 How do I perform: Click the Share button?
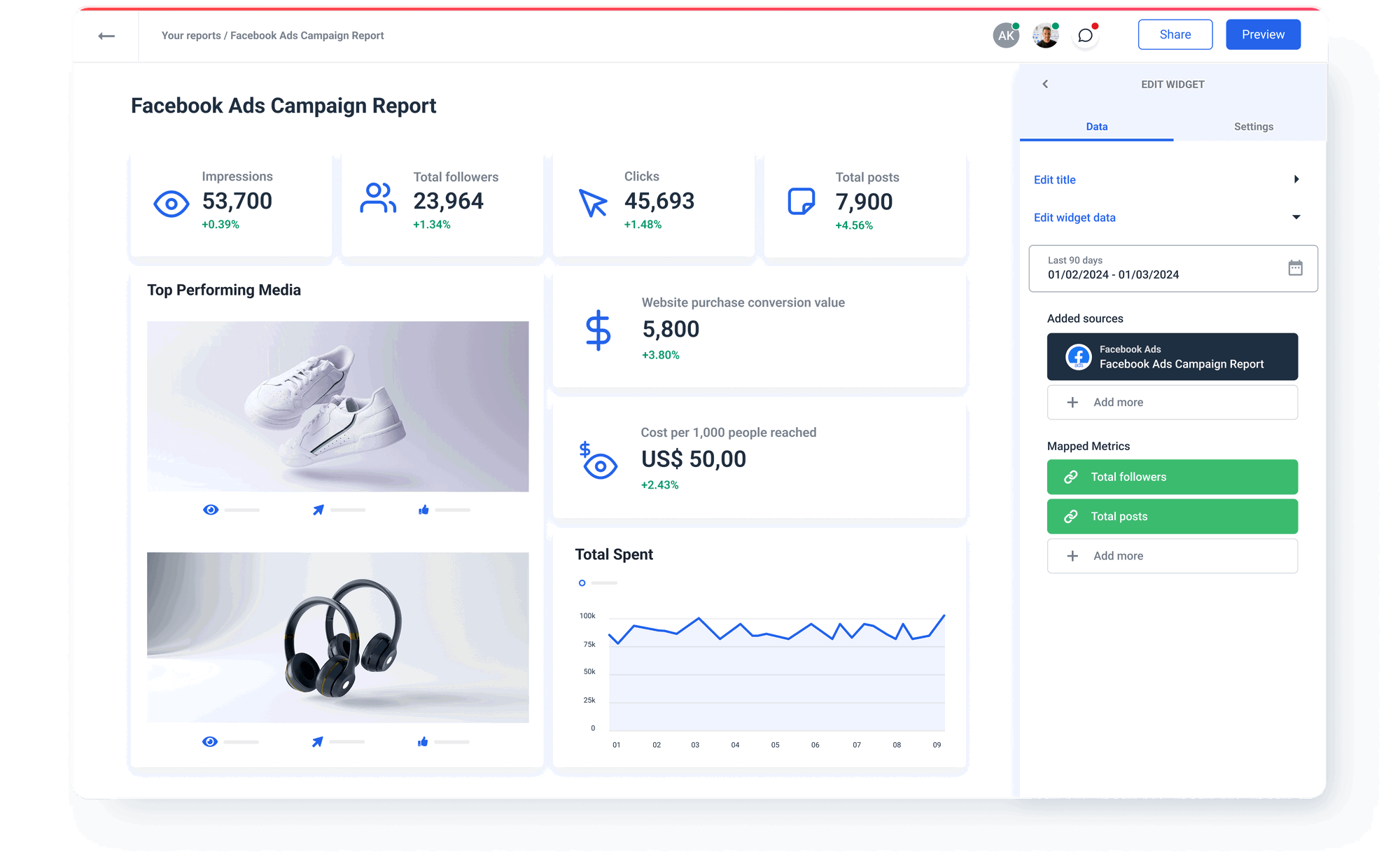(1175, 34)
